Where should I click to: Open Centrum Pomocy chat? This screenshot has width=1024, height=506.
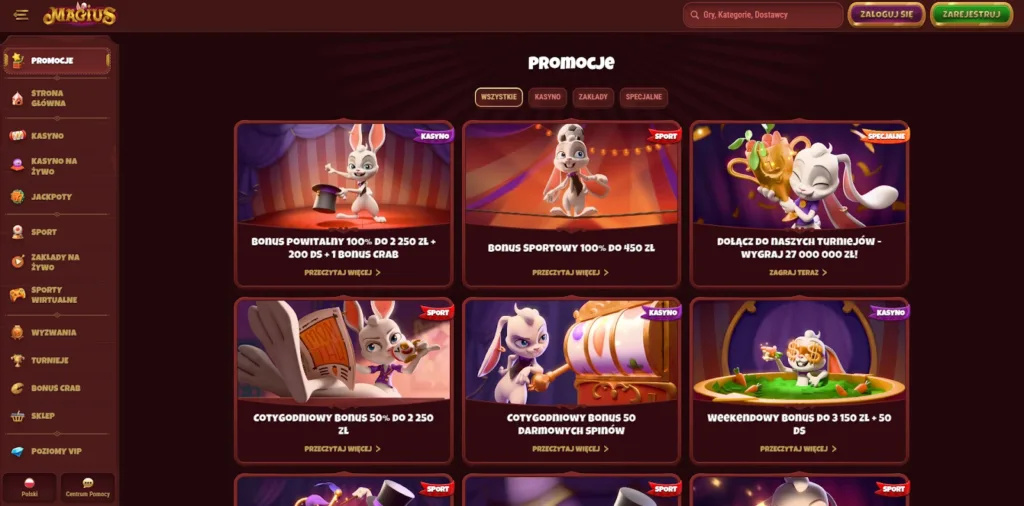click(88, 487)
